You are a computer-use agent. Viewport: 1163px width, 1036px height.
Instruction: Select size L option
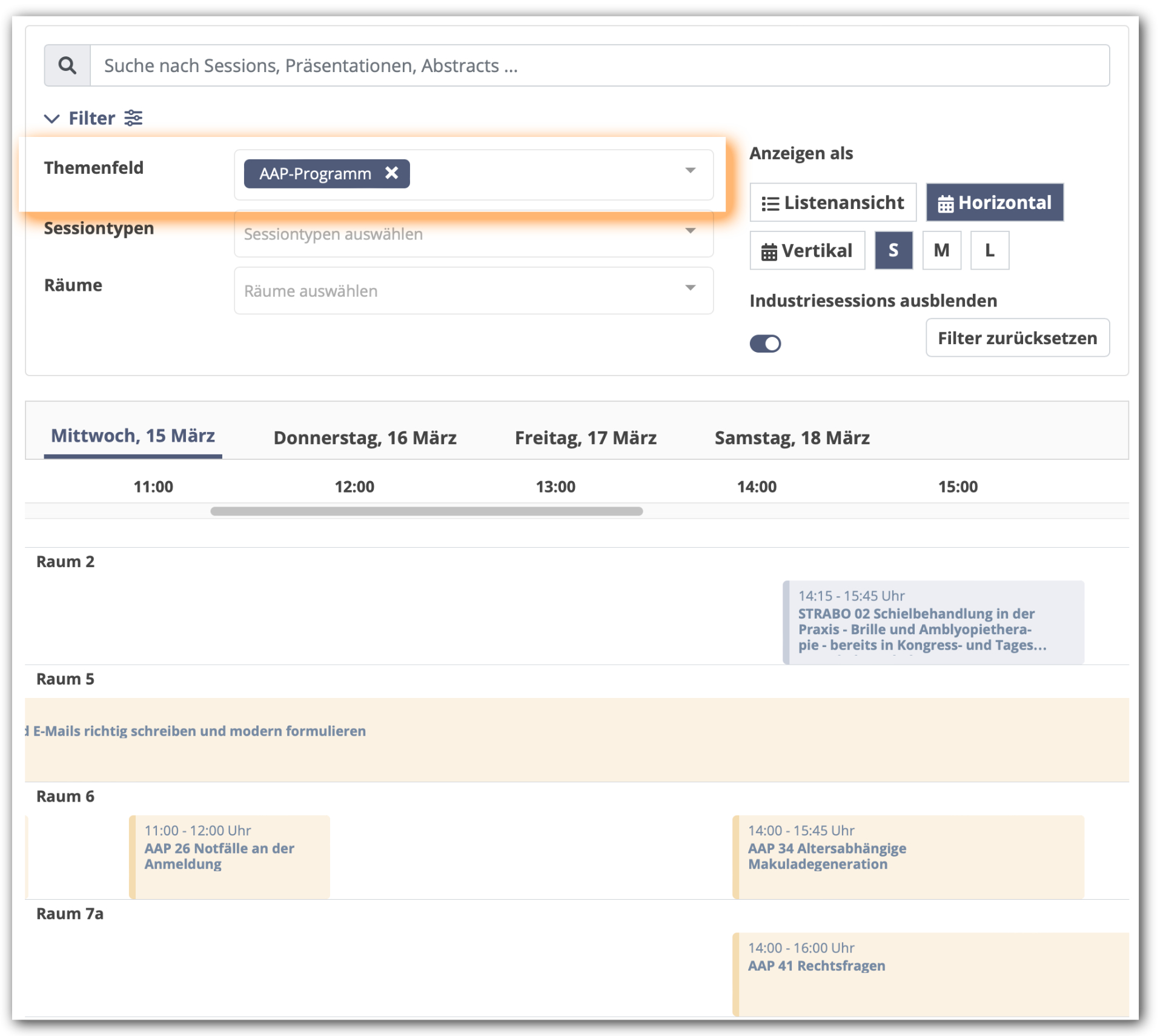tap(989, 250)
